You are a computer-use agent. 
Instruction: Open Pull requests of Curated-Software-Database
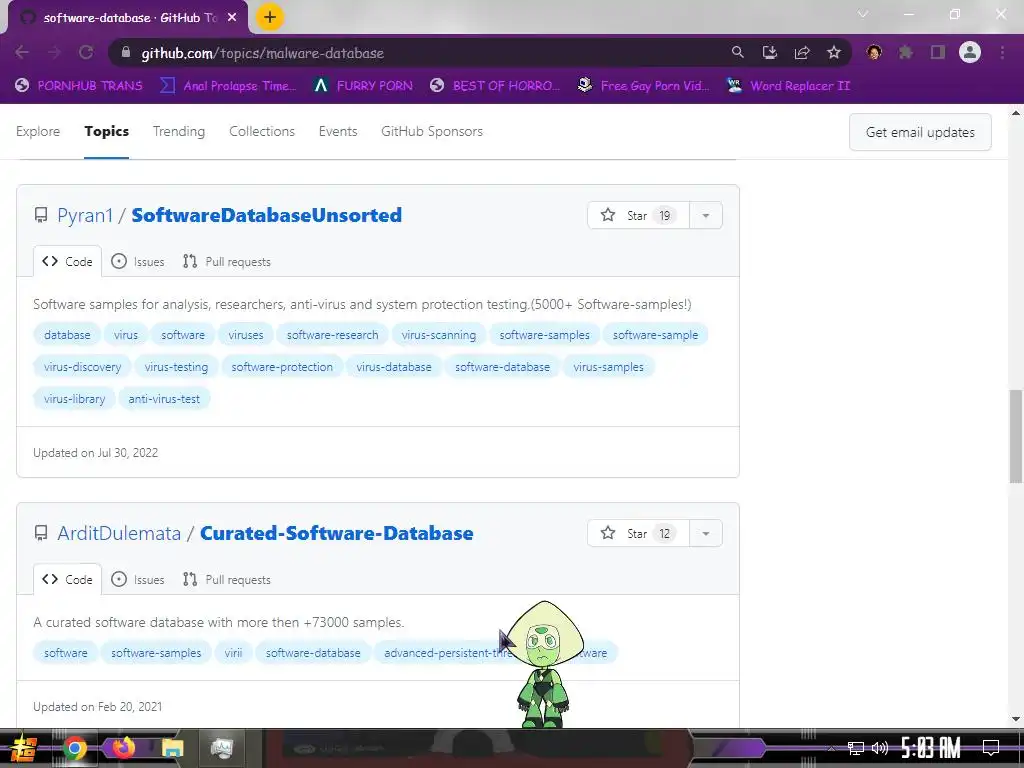tap(227, 579)
